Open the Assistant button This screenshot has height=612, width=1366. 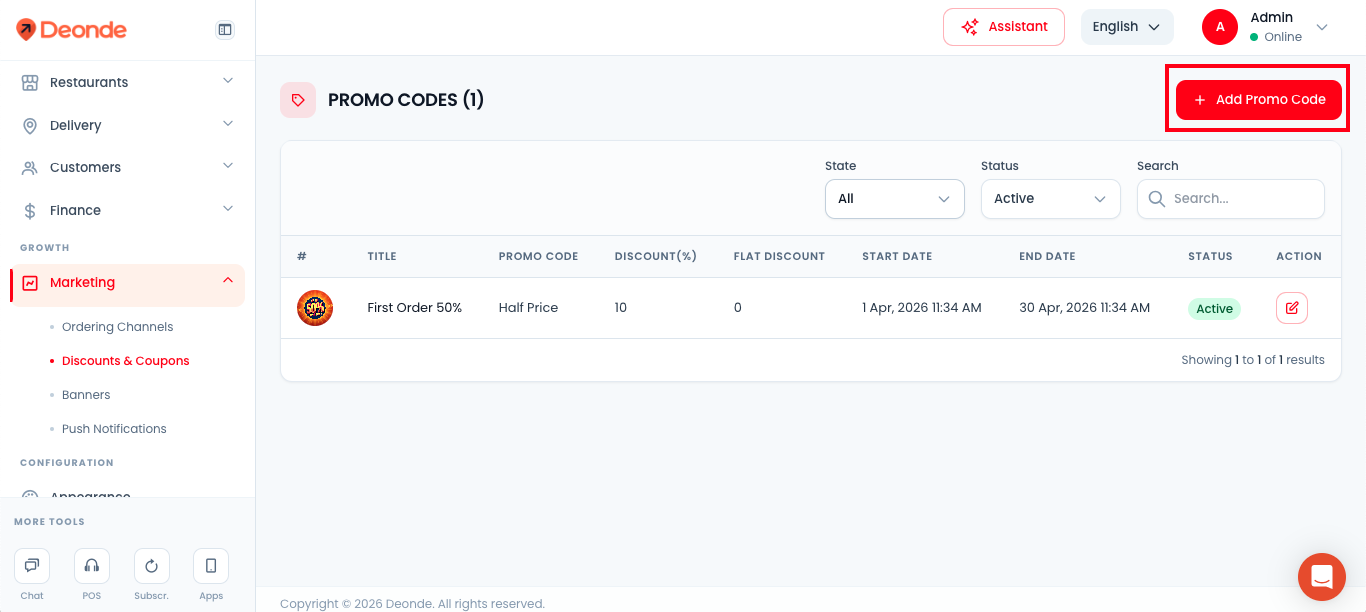pos(1004,27)
